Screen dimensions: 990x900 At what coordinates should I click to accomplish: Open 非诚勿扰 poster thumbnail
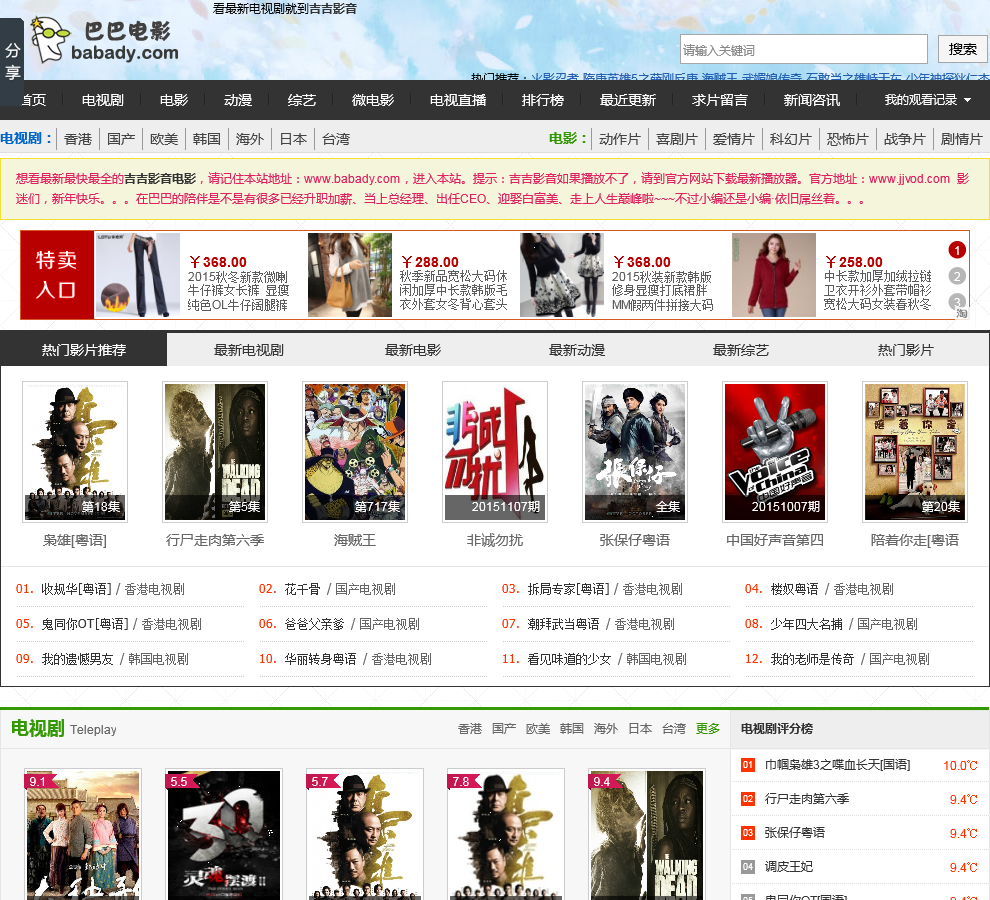point(495,452)
